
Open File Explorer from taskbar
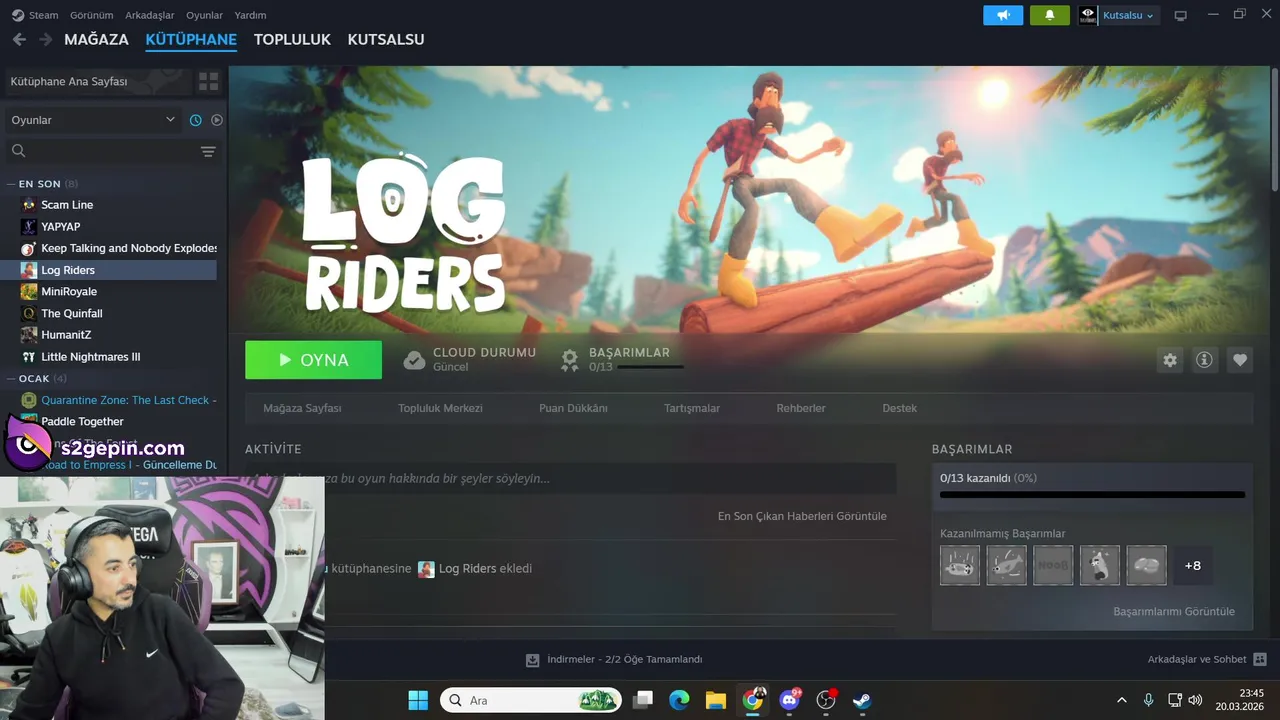[715, 700]
